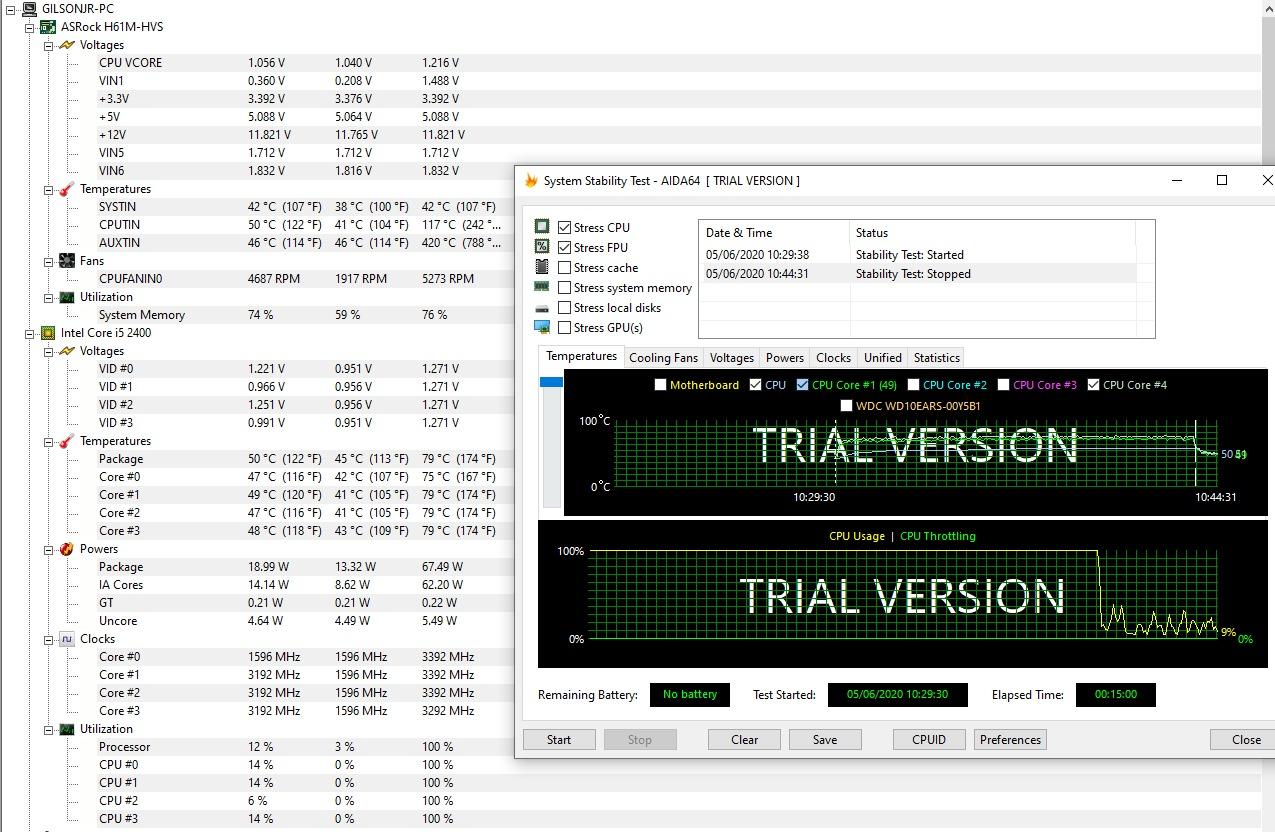This screenshot has height=832, width=1275.
Task: Toggle CPU Core #1 graph checkbox
Action: [802, 385]
